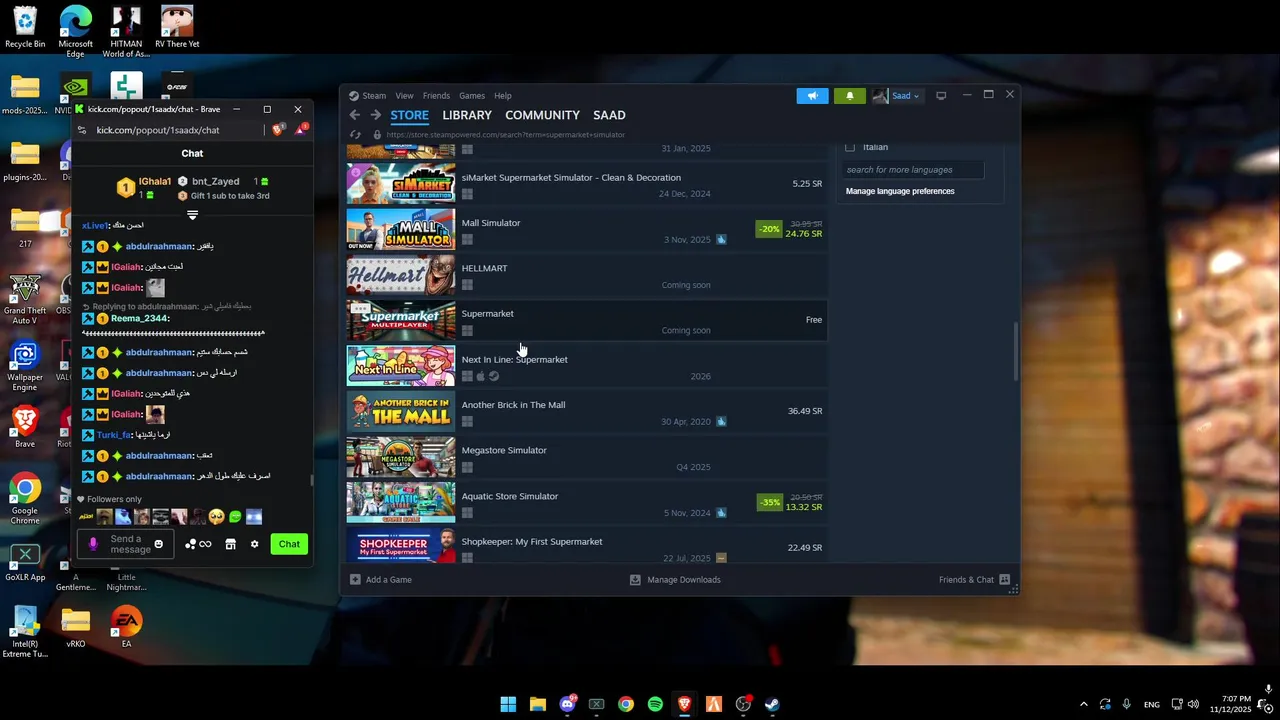Click the microphone icon in chat box
The width and height of the screenshot is (1280, 720).
click(93, 544)
